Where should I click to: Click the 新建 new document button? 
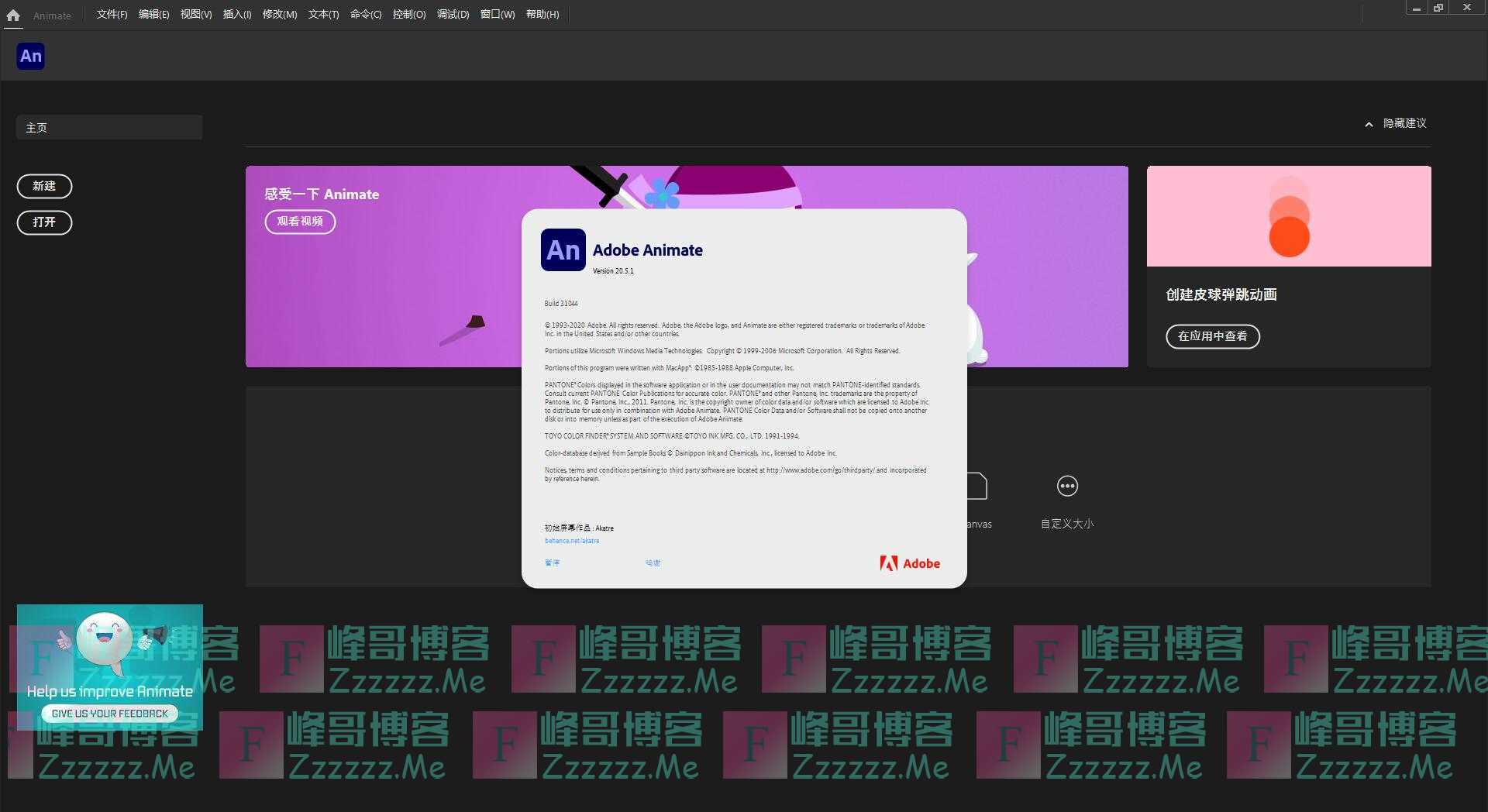(x=44, y=186)
